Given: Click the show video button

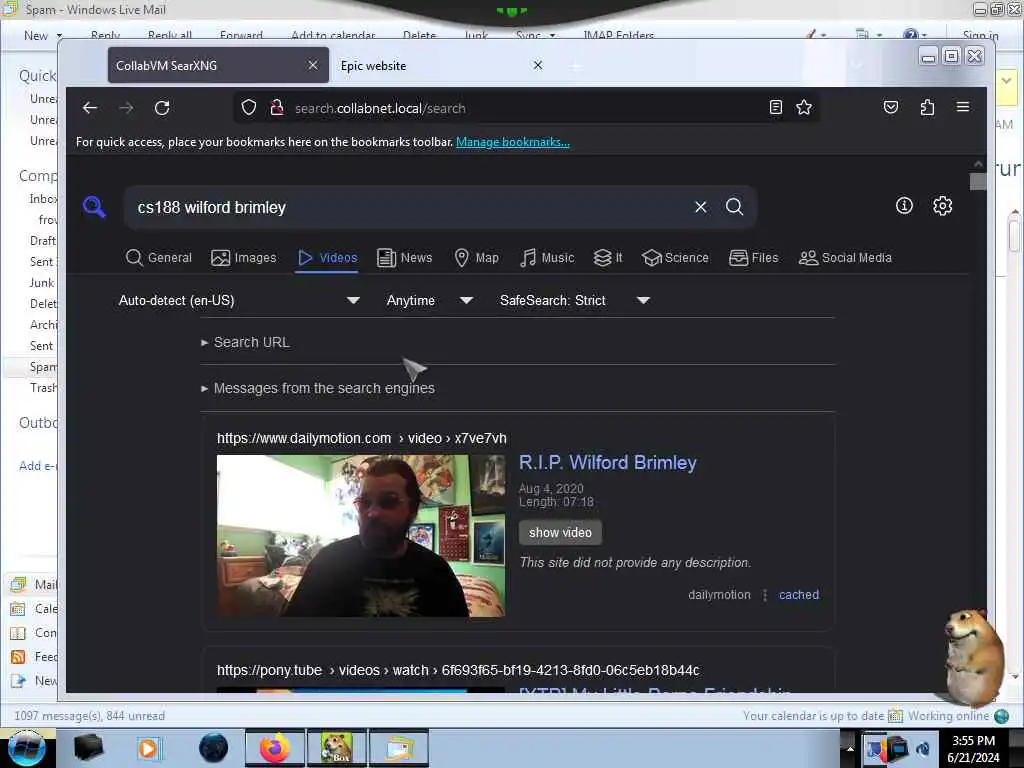Looking at the screenshot, I should point(560,532).
